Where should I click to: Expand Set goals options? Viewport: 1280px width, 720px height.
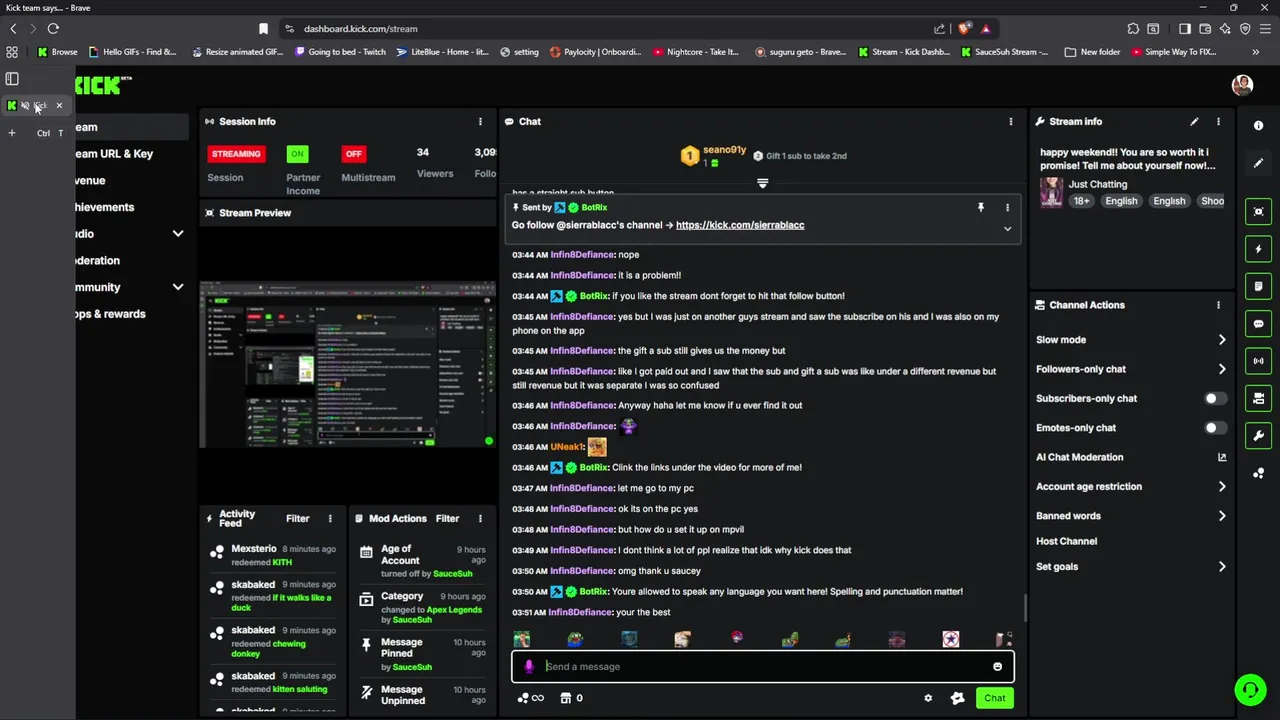tap(1222, 567)
